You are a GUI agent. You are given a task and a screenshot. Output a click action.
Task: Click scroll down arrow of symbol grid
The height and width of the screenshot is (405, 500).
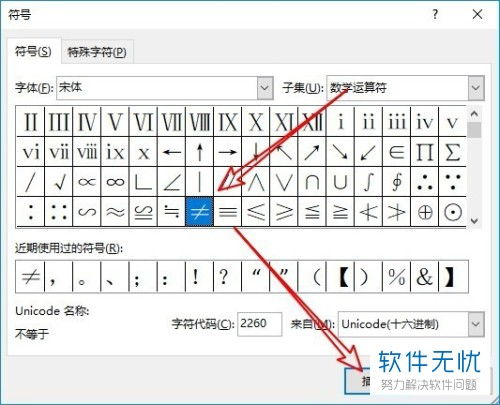coord(474,220)
